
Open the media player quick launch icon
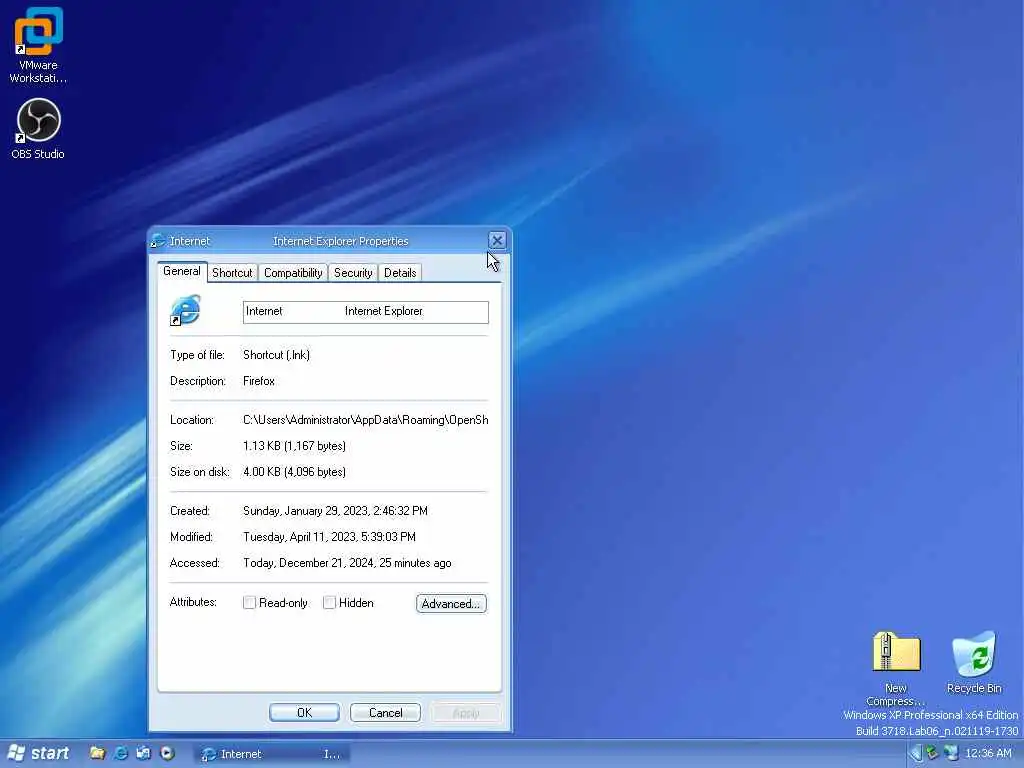[x=167, y=753]
